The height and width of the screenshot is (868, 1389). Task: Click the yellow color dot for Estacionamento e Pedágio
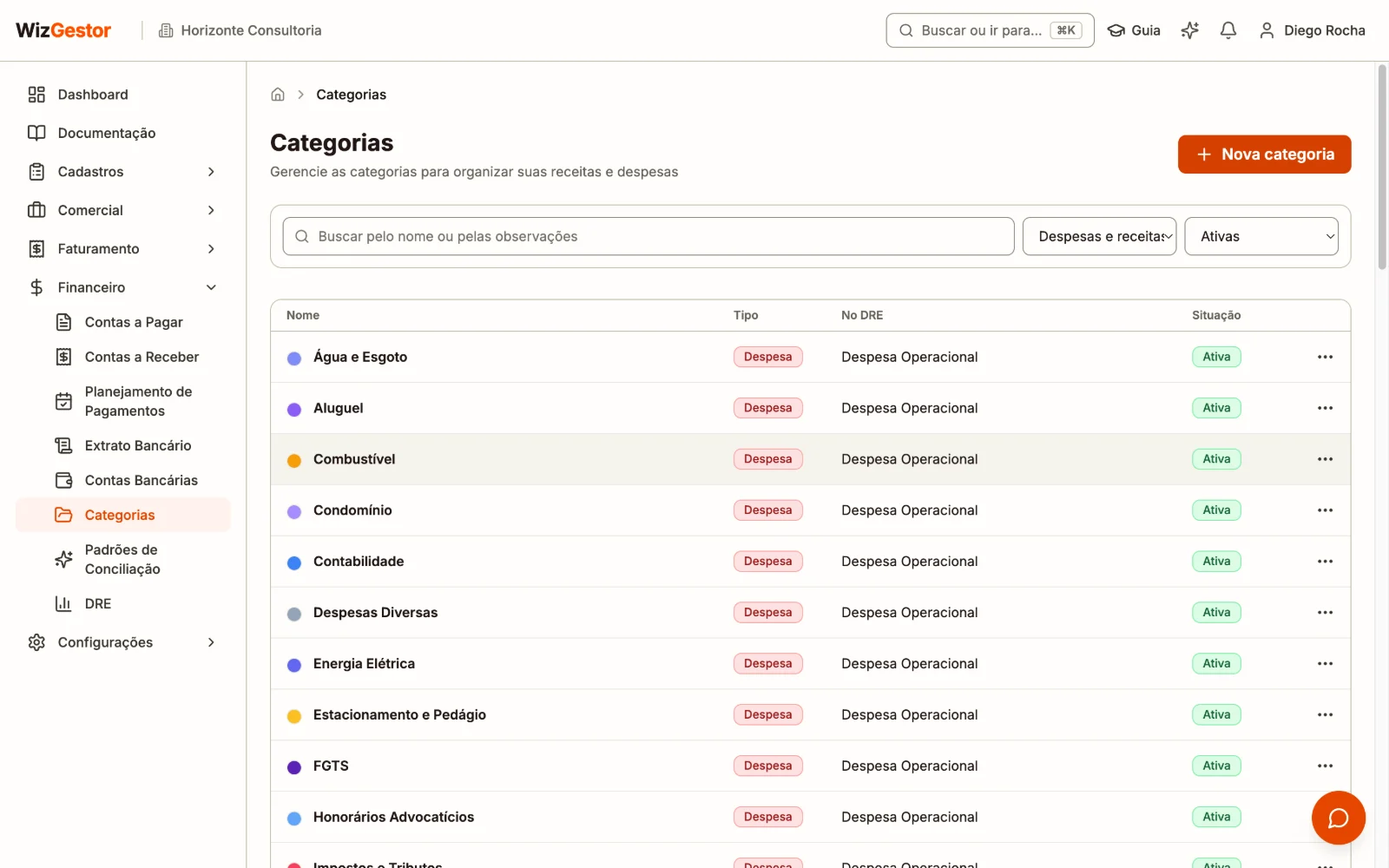(294, 716)
